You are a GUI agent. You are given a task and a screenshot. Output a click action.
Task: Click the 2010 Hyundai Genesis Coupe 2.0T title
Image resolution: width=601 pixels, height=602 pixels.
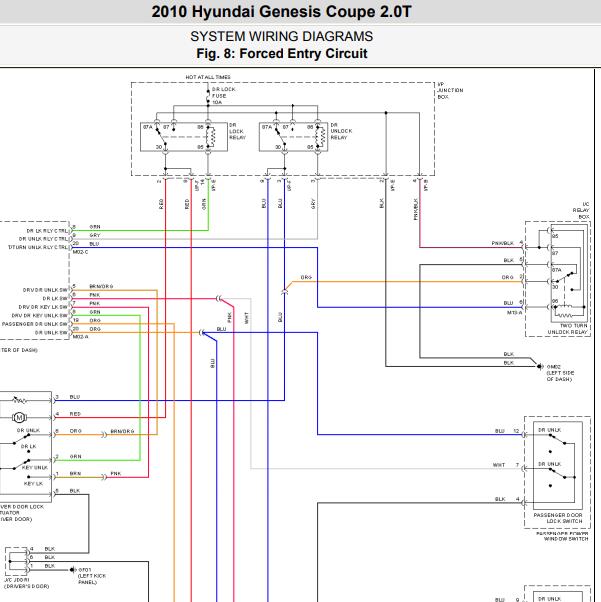pos(281,12)
